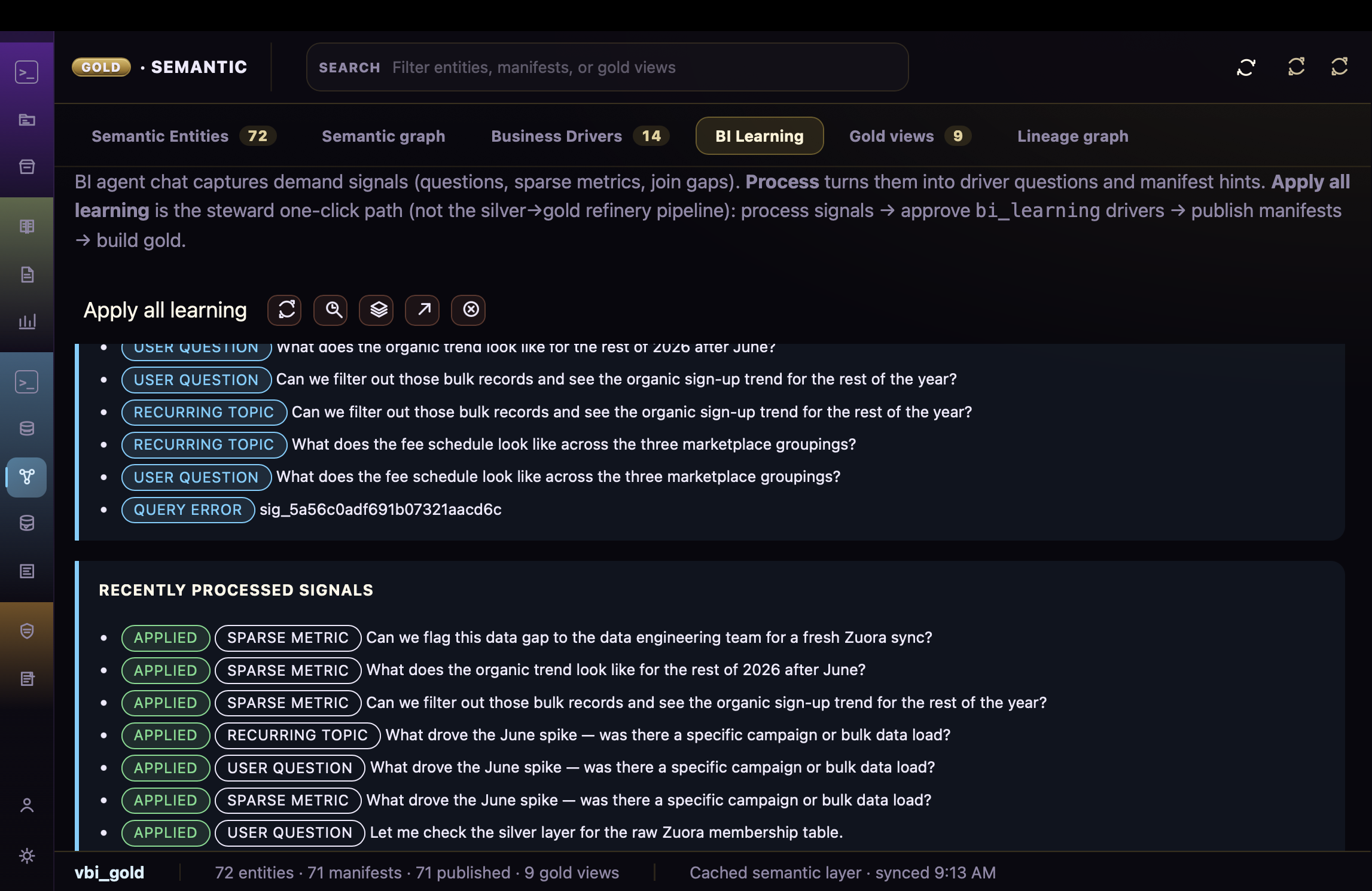1372x891 pixels.
Task: Open the Gold views tab
Action: (x=910, y=136)
